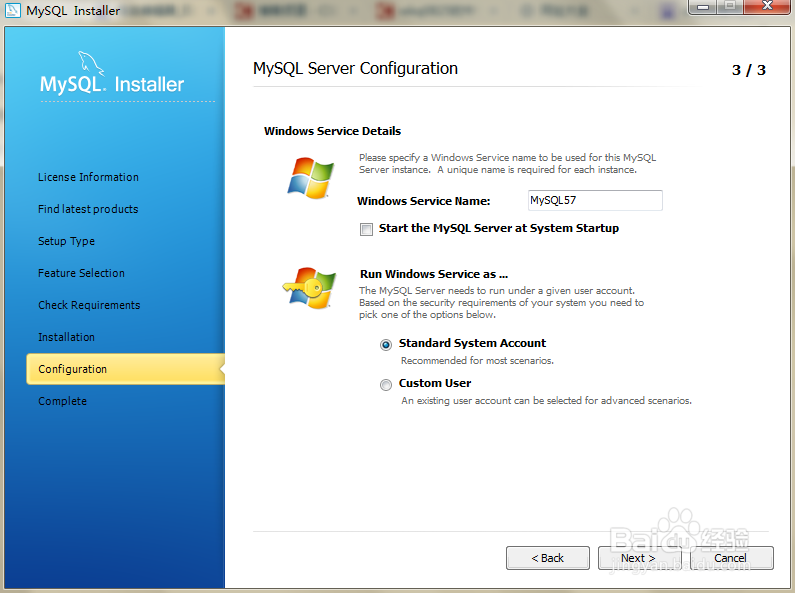The width and height of the screenshot is (795, 593).
Task: Open the Setup Type step
Action: click(x=66, y=241)
